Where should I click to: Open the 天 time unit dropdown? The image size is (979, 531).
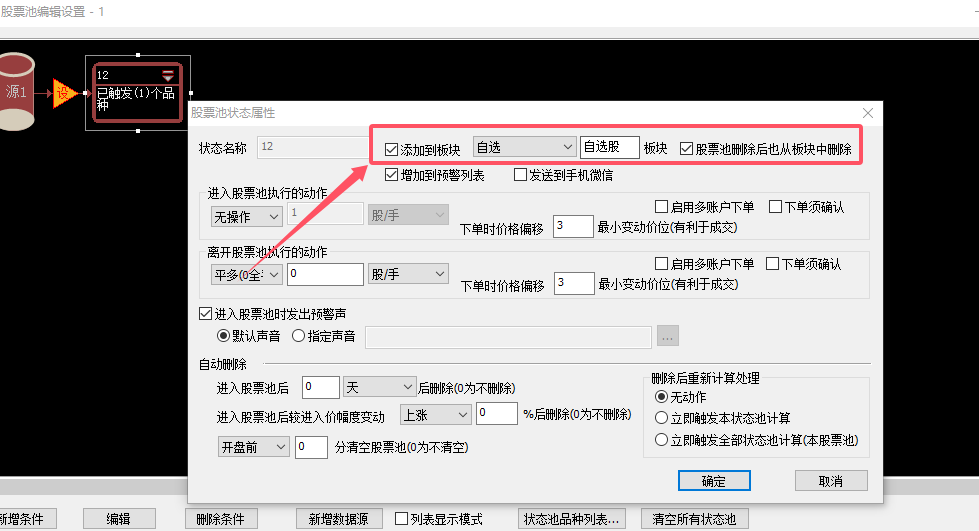point(379,387)
